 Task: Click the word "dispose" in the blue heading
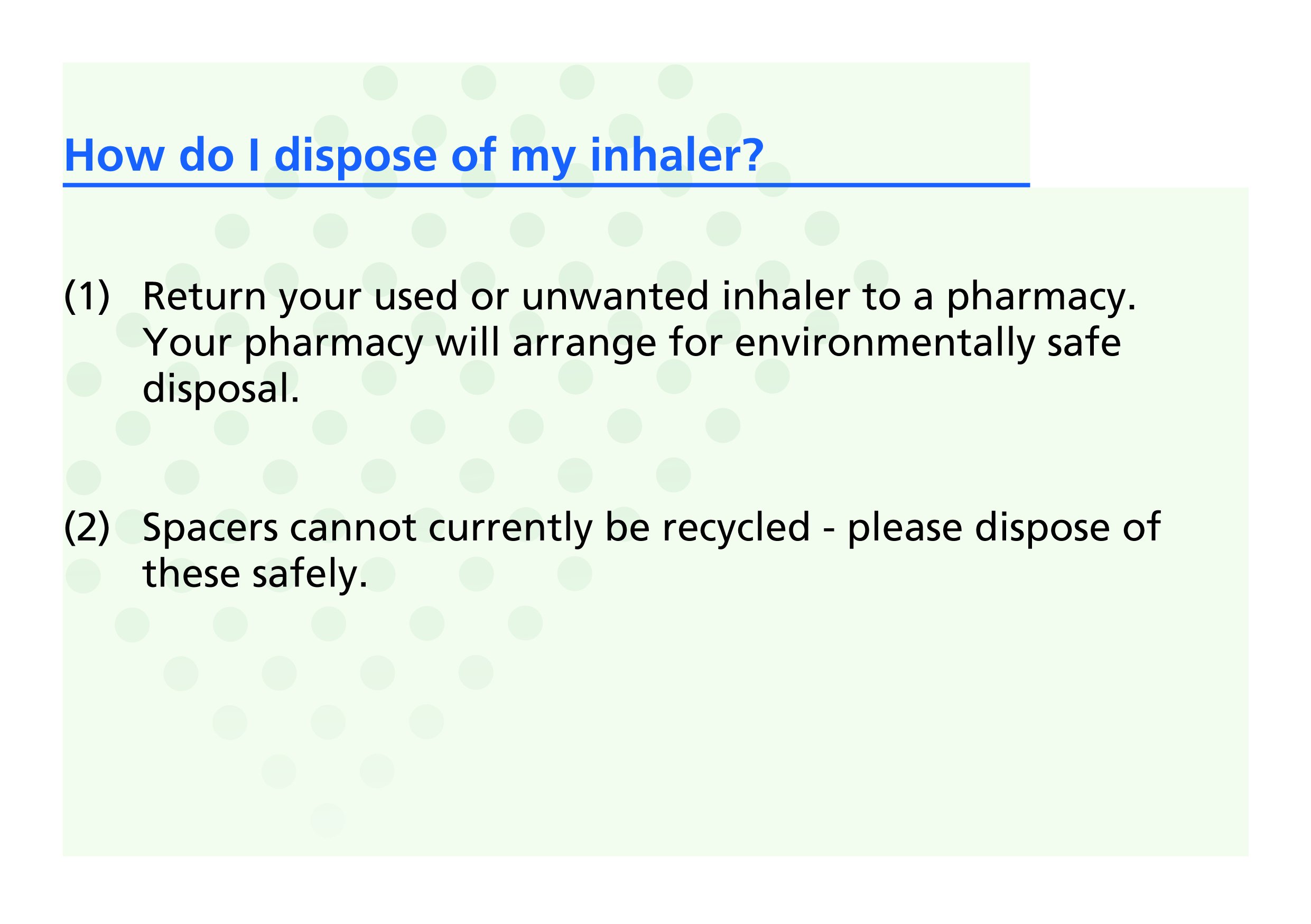pyautogui.click(x=356, y=157)
